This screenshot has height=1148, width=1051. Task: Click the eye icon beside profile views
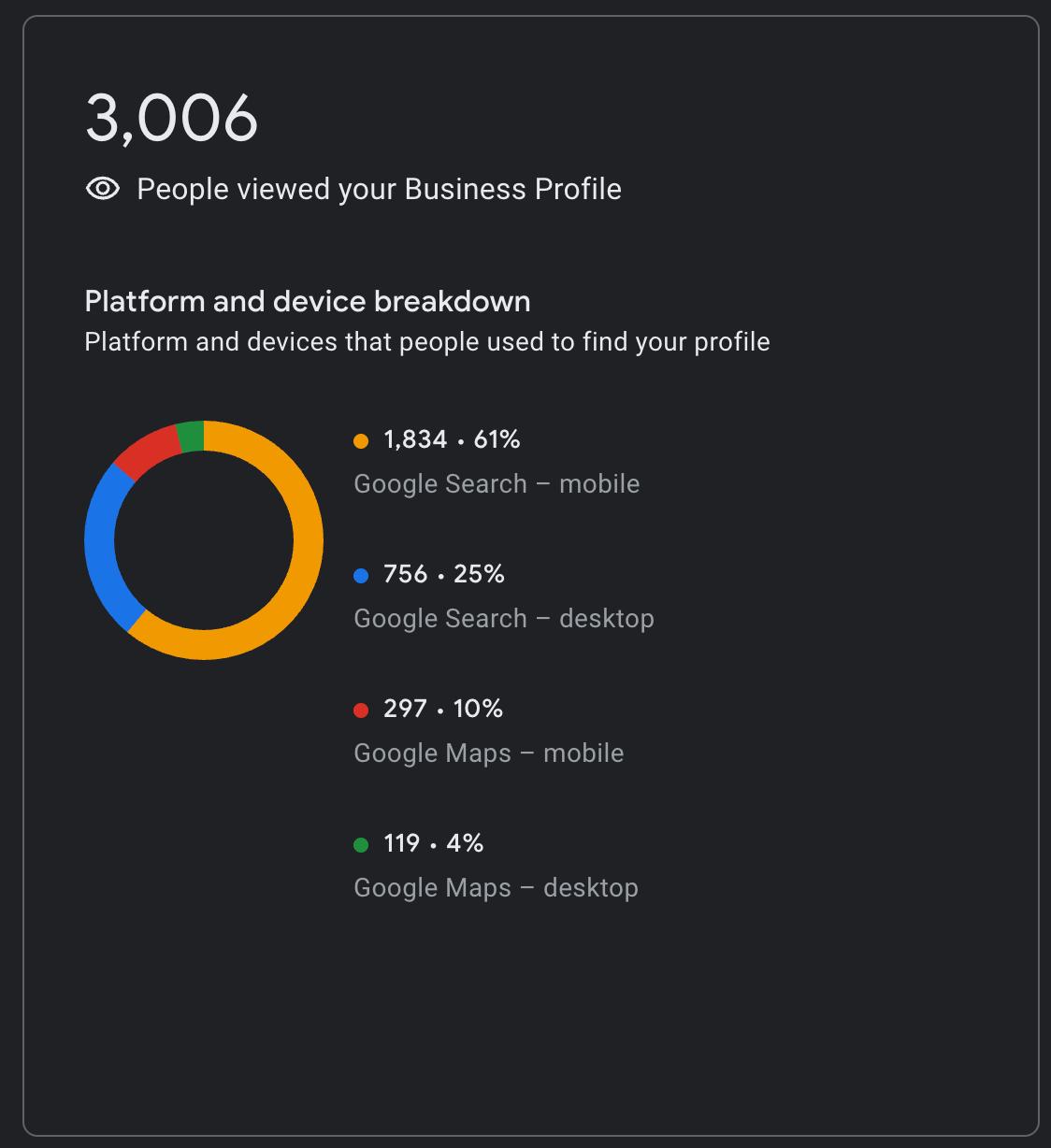click(103, 189)
